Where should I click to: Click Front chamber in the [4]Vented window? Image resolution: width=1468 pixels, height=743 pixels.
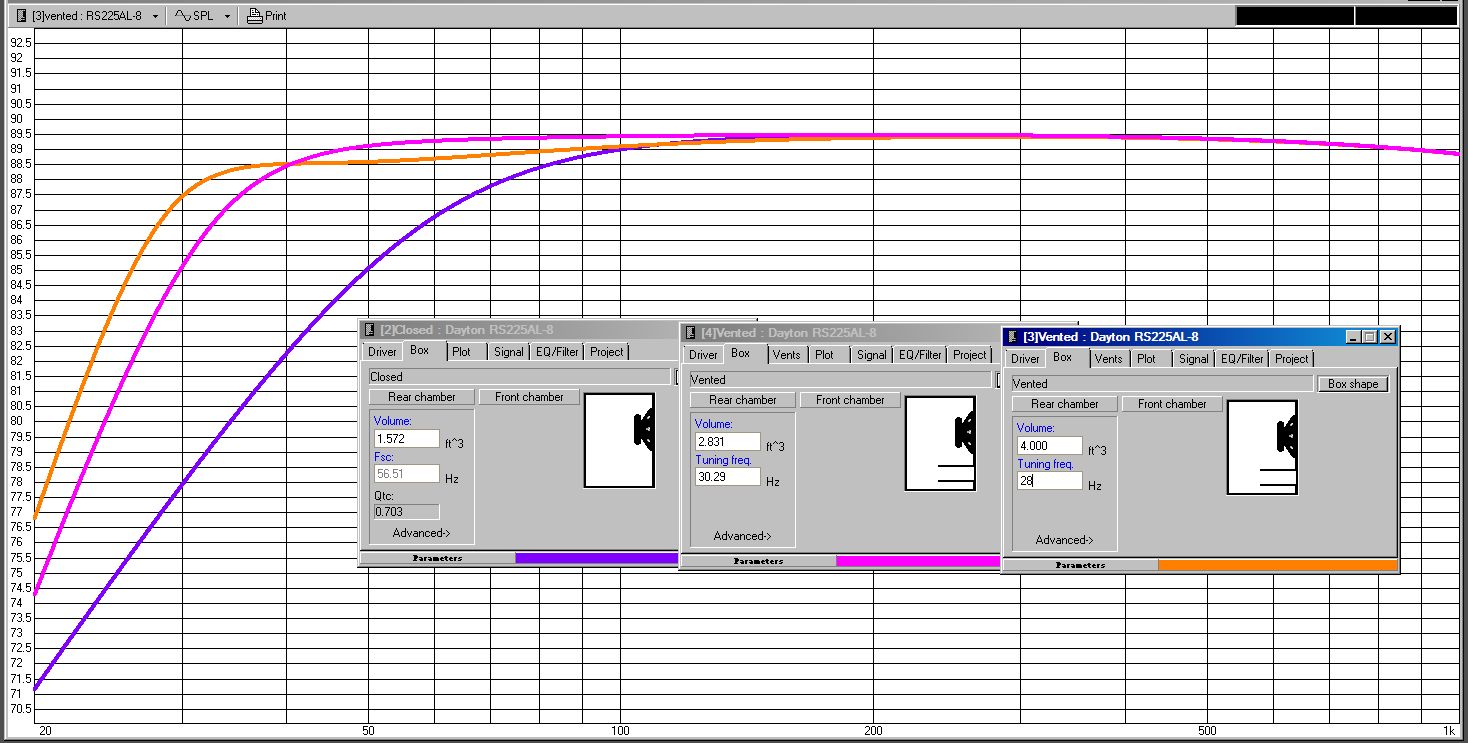[x=850, y=400]
